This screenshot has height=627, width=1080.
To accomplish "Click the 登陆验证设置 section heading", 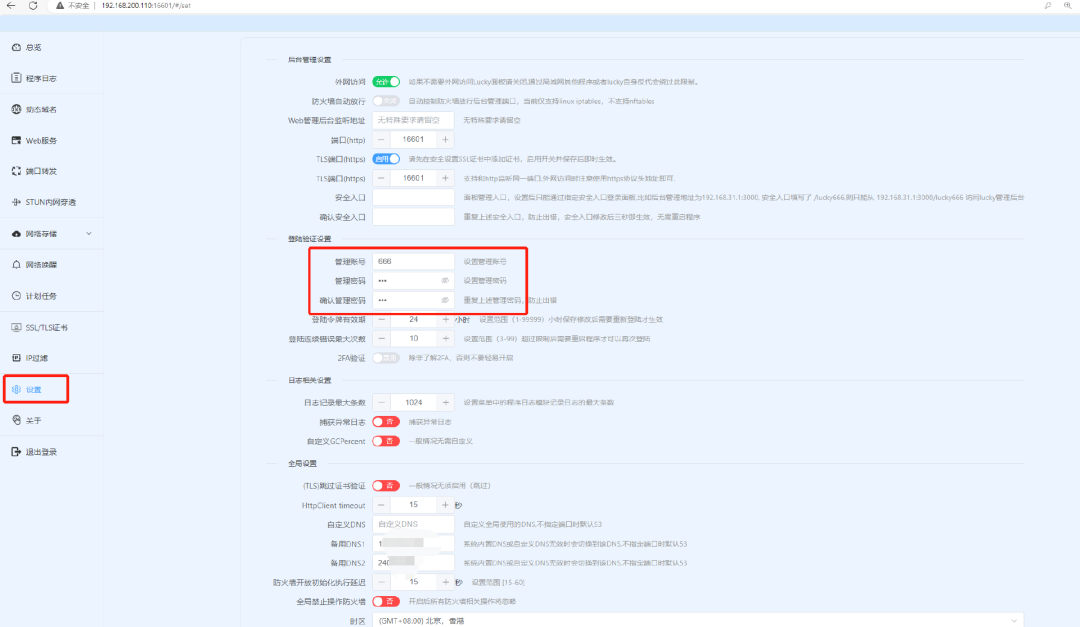I will tap(309, 239).
